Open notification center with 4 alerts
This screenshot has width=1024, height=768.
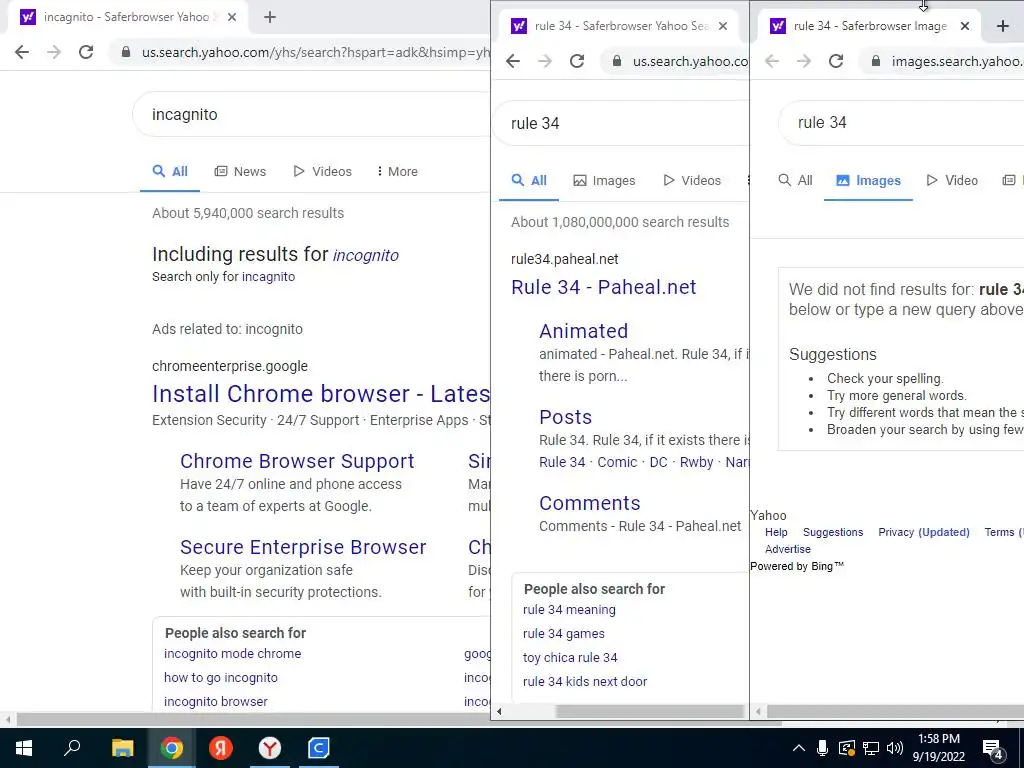tap(993, 749)
